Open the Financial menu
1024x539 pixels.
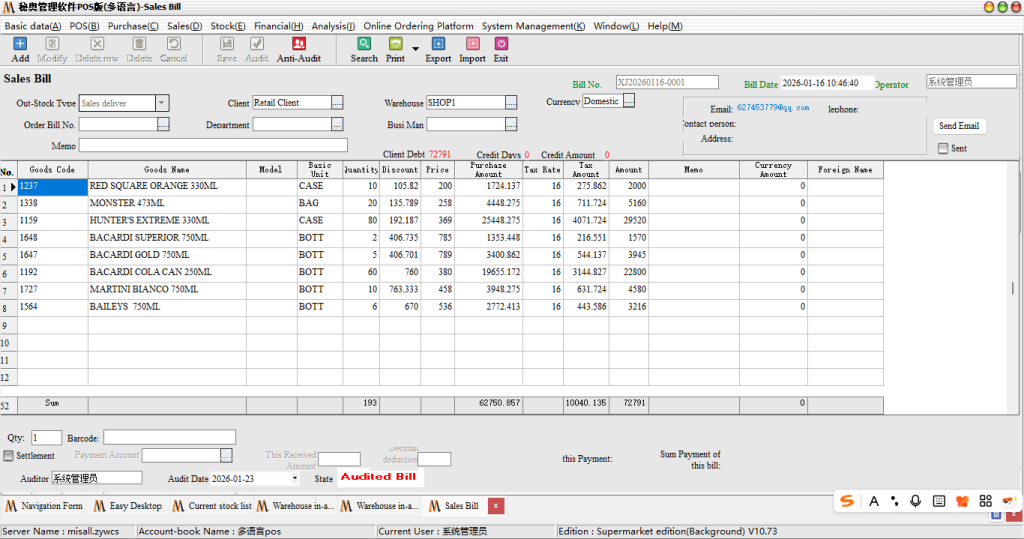click(x=278, y=26)
